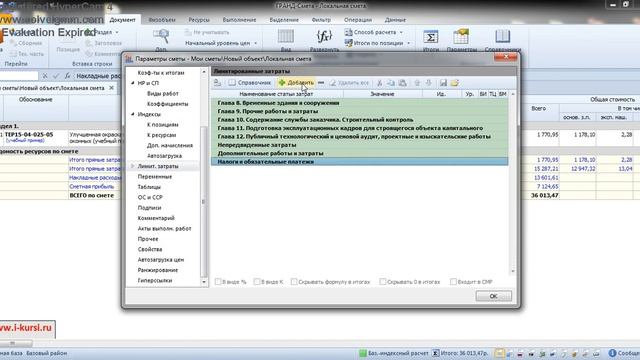Click the open folder icon in dialog toolbar
Screen dimensions: 640x360
[x=455, y=83]
